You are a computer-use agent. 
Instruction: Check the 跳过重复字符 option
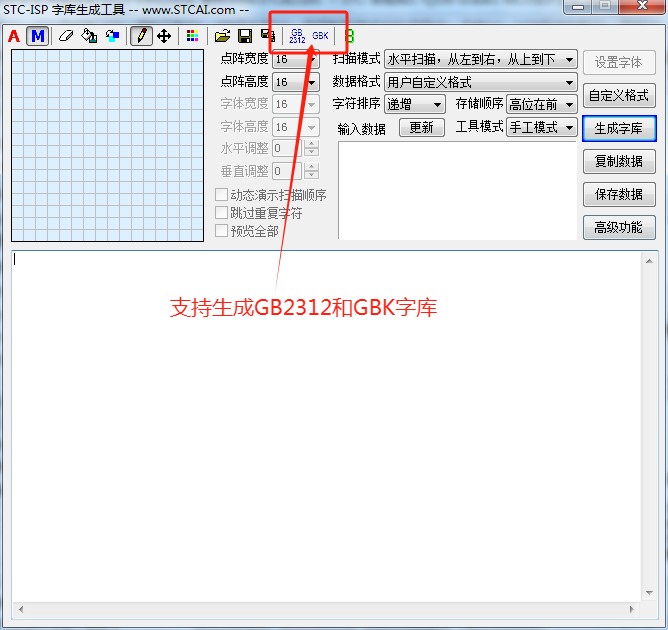pyautogui.click(x=222, y=213)
